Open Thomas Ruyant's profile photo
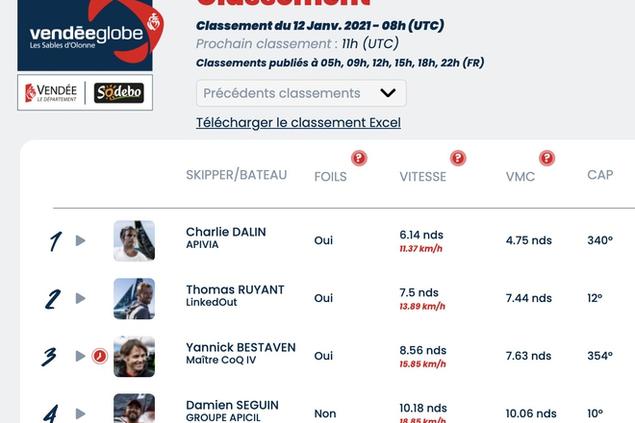Viewport: 635px width, 423px height. [x=134, y=299]
